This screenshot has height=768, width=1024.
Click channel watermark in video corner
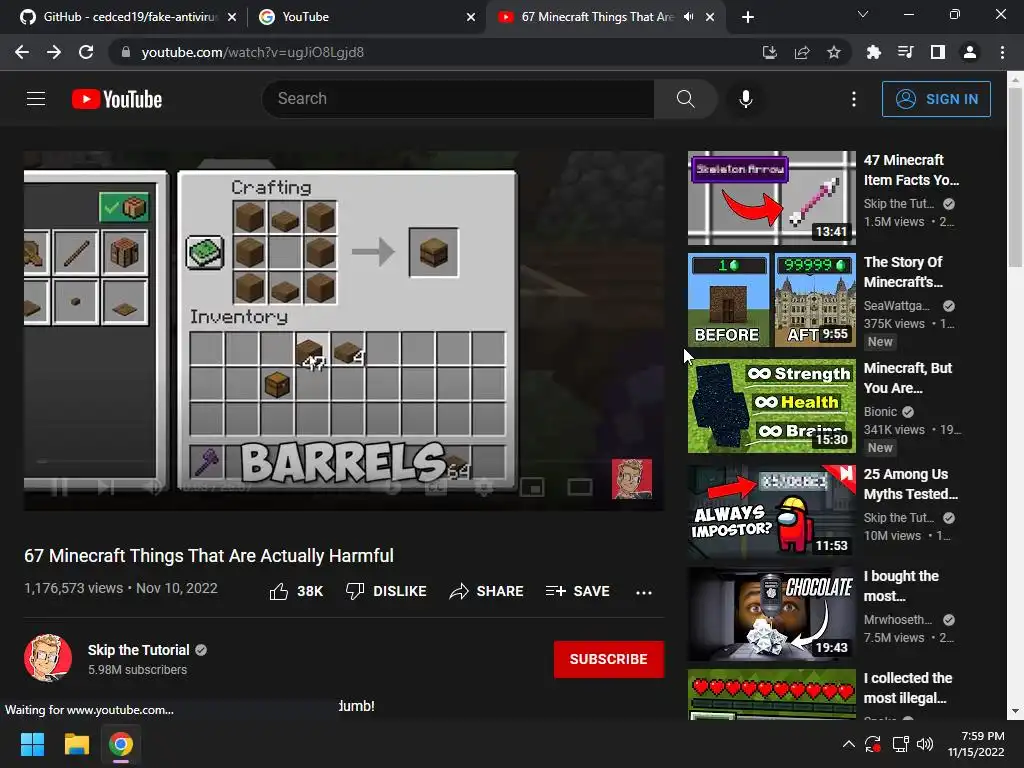pyautogui.click(x=632, y=479)
